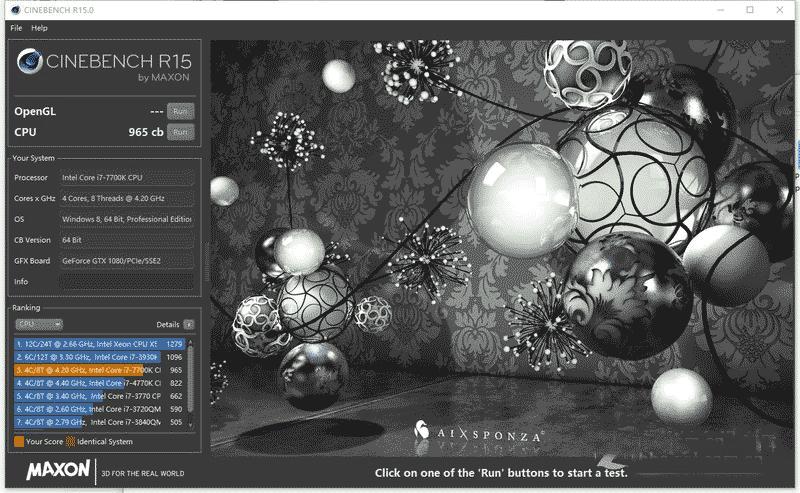Screen dimensions: 800x493
Task: Select ranking row 5 i7-3770 score 662
Action: (x=99, y=396)
